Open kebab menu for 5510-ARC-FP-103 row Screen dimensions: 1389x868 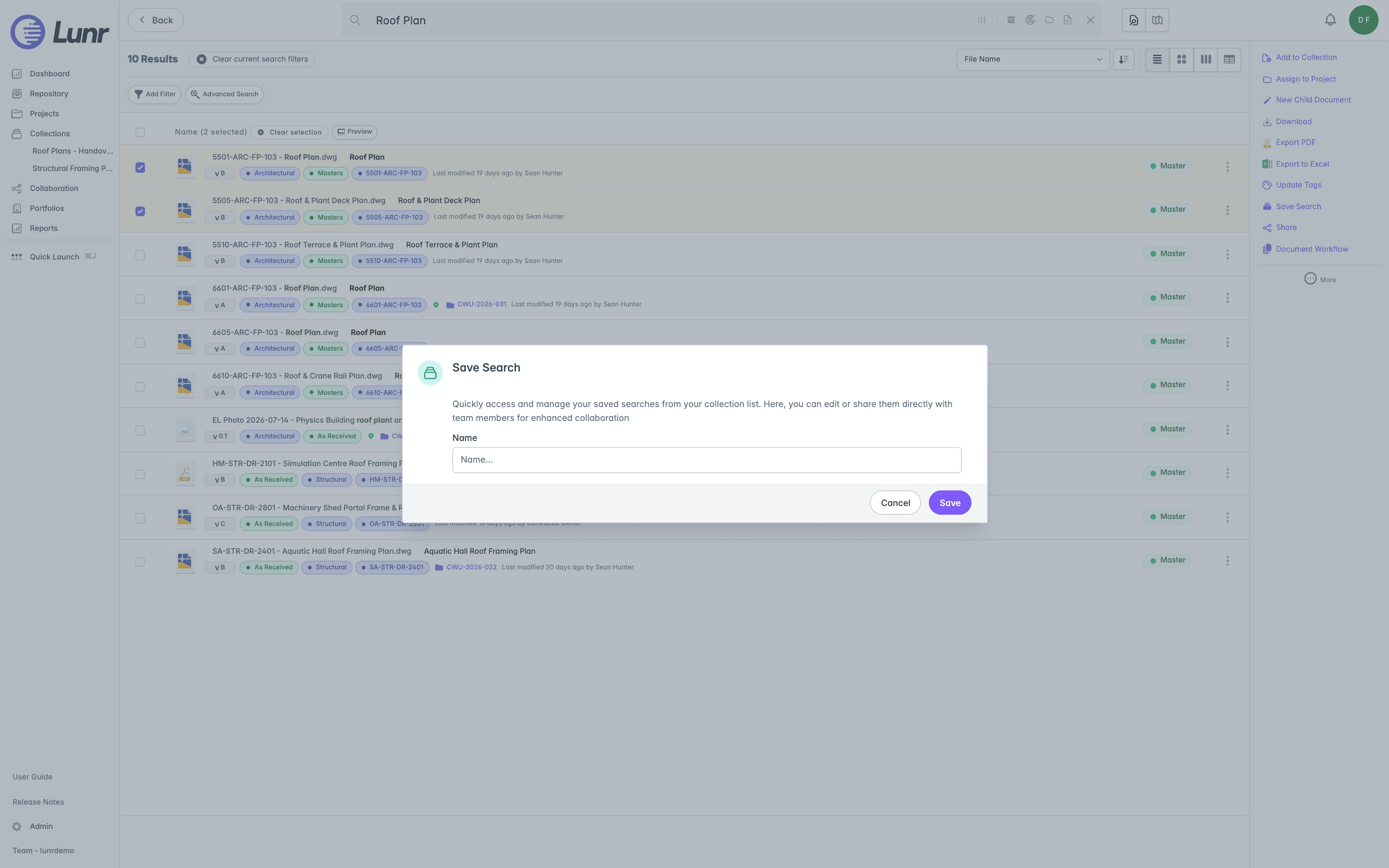pos(1228,254)
